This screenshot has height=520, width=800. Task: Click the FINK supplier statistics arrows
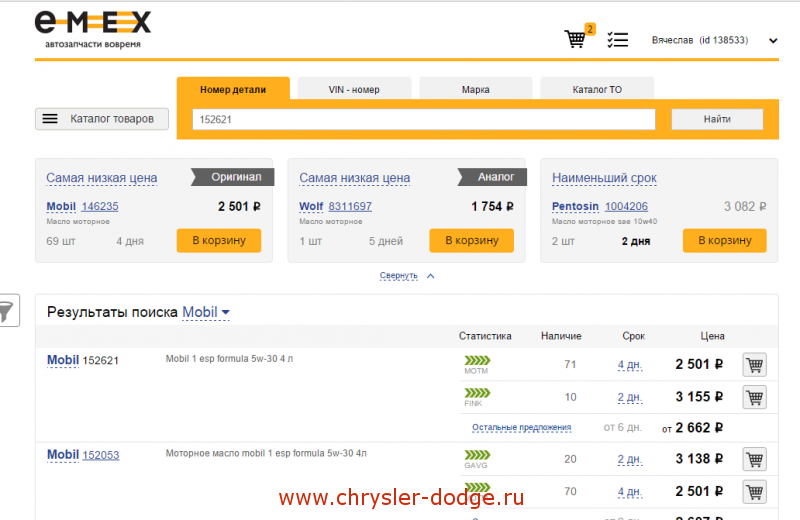click(477, 393)
